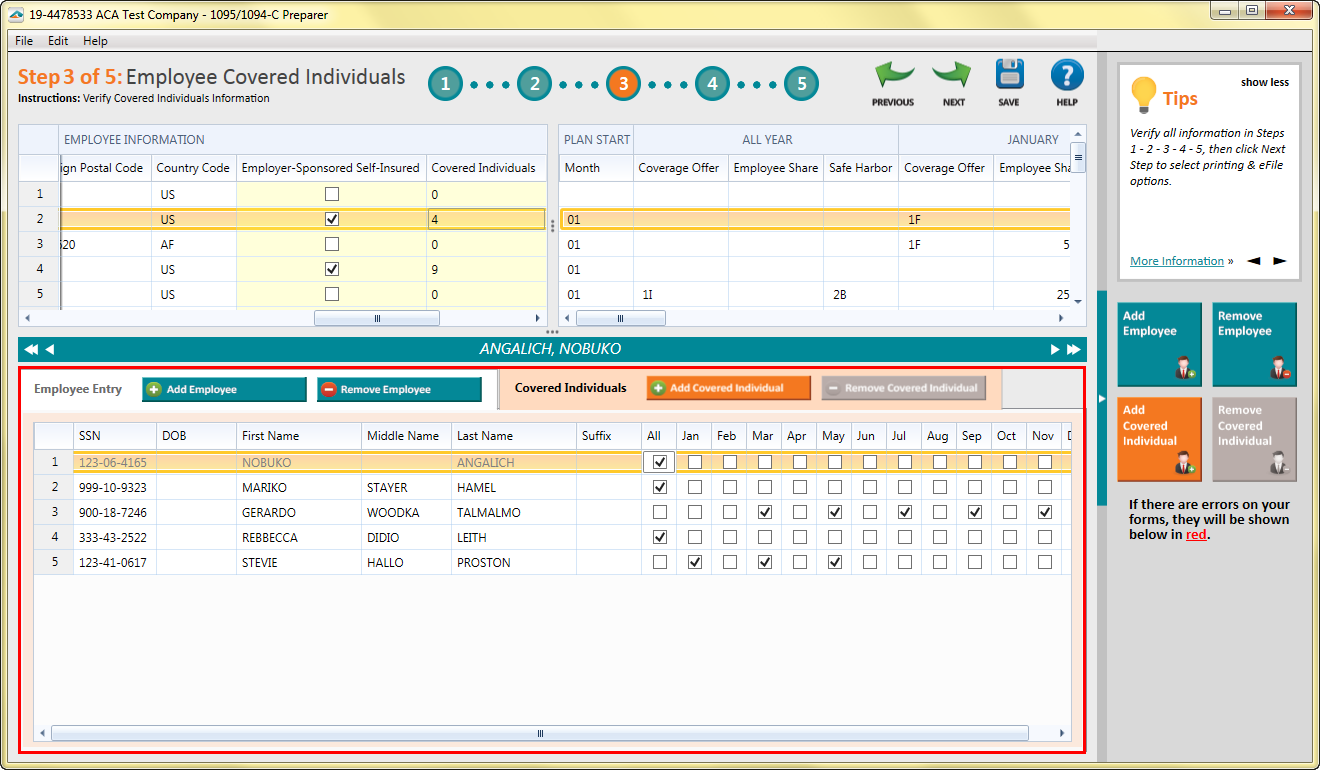
Task: Collapse the right sidebar panel arrow
Action: click(x=1102, y=399)
